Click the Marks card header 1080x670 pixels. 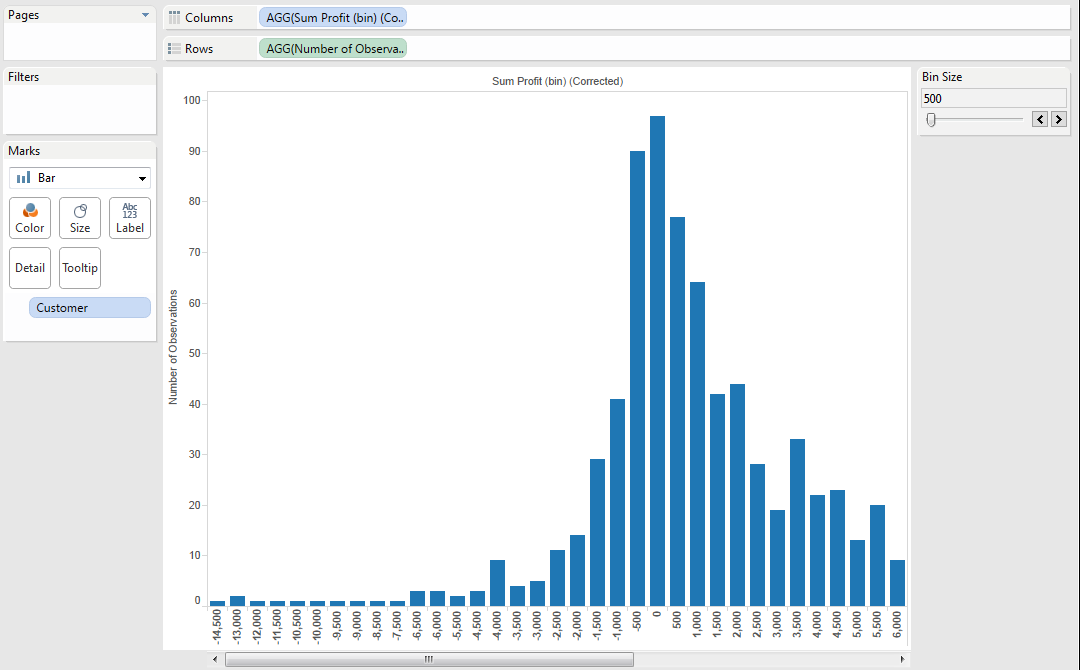[x=26, y=150]
